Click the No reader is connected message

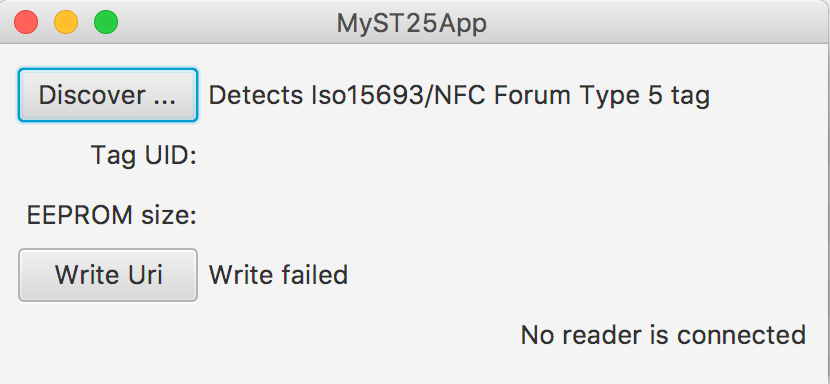coord(663,335)
